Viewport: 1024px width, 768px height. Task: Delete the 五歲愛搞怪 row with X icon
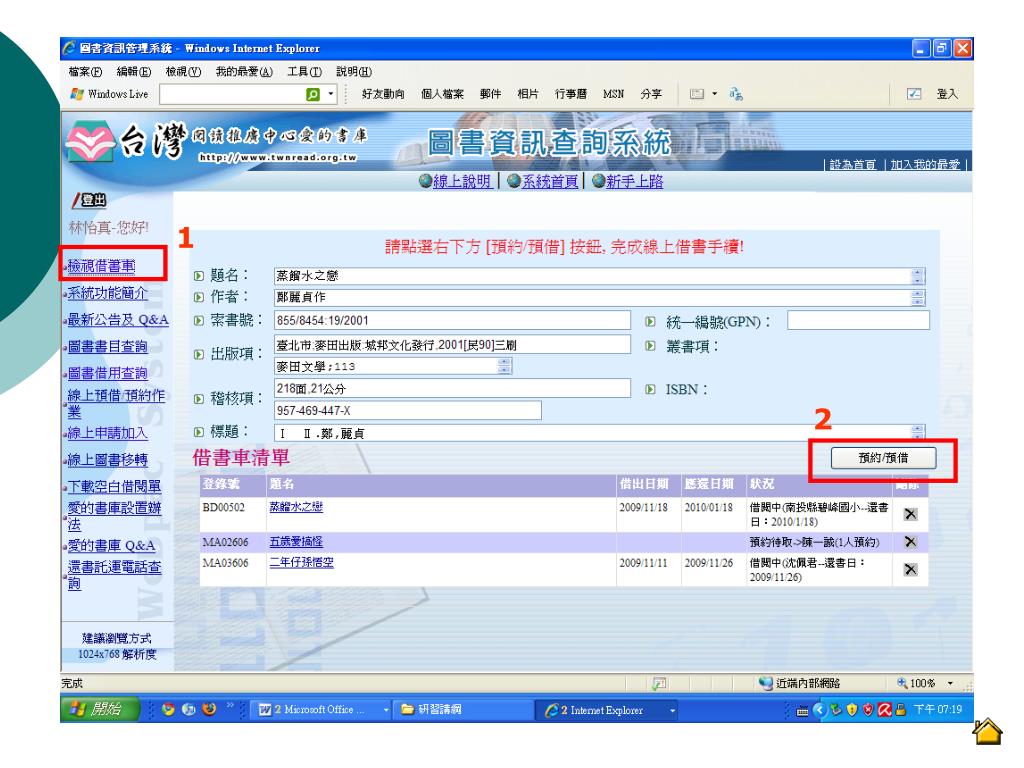(x=910, y=542)
